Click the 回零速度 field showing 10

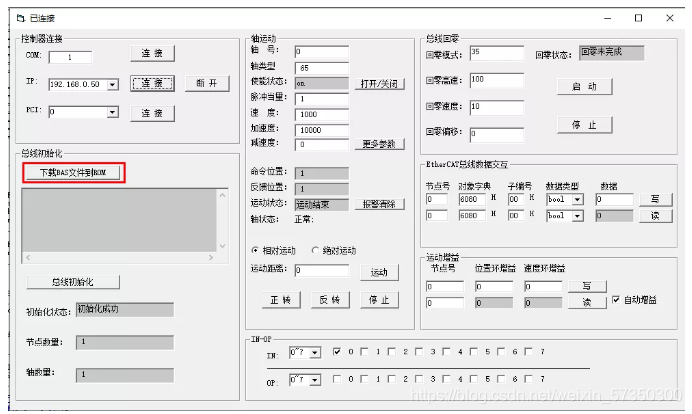pyautogui.click(x=497, y=108)
